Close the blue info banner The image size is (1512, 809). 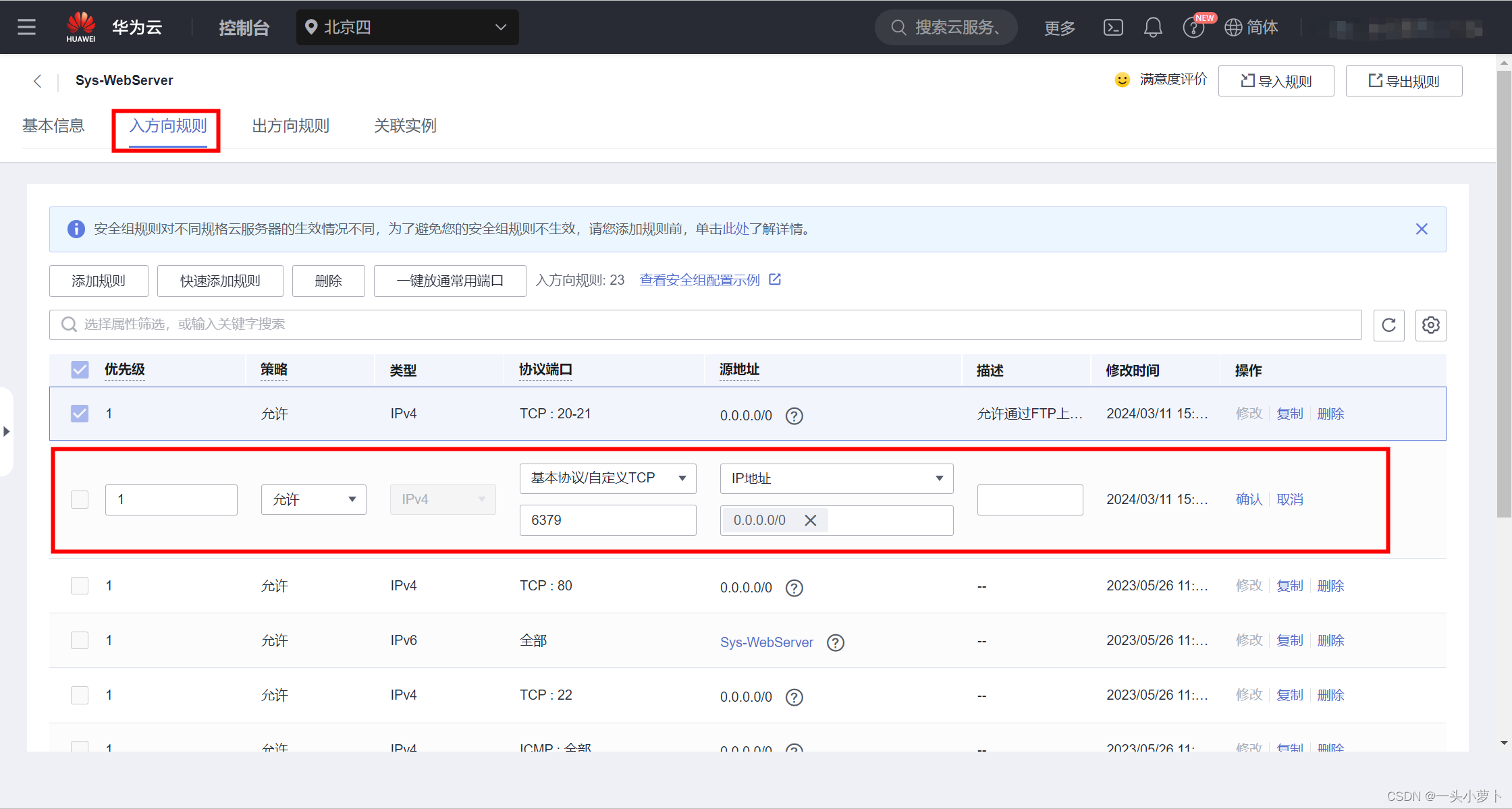click(x=1422, y=229)
